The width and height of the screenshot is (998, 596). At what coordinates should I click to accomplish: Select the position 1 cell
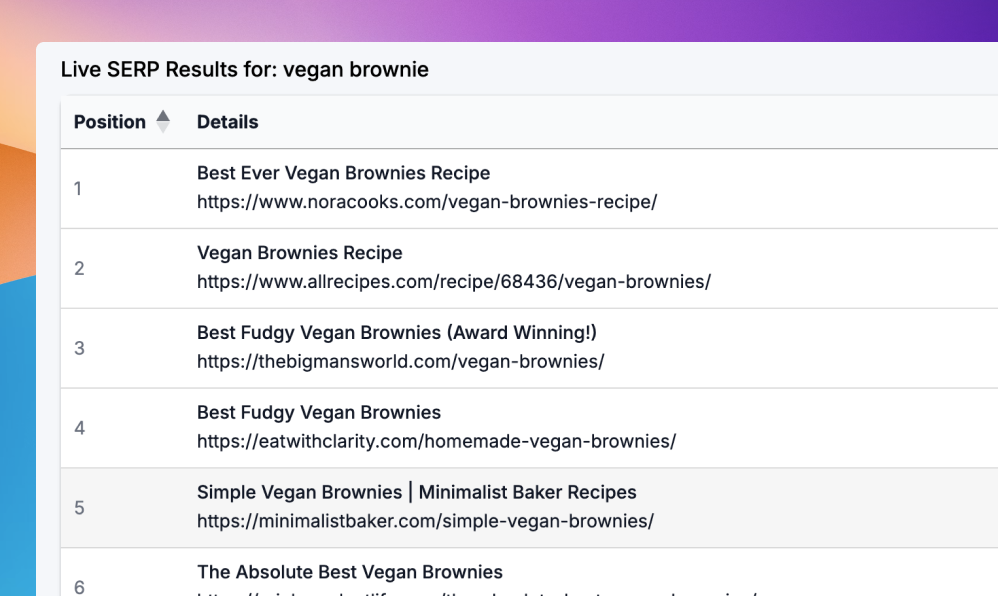tap(79, 188)
